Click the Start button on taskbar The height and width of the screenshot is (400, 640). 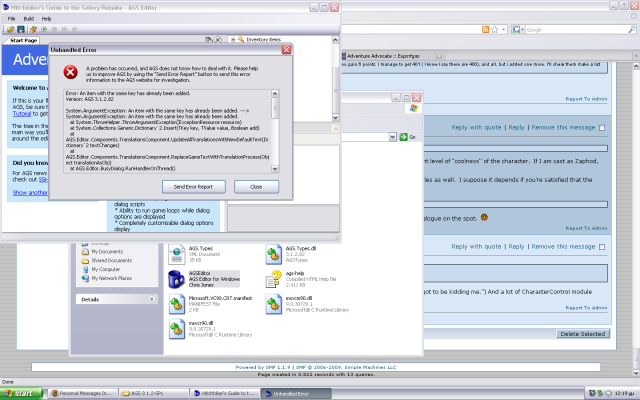point(21,393)
